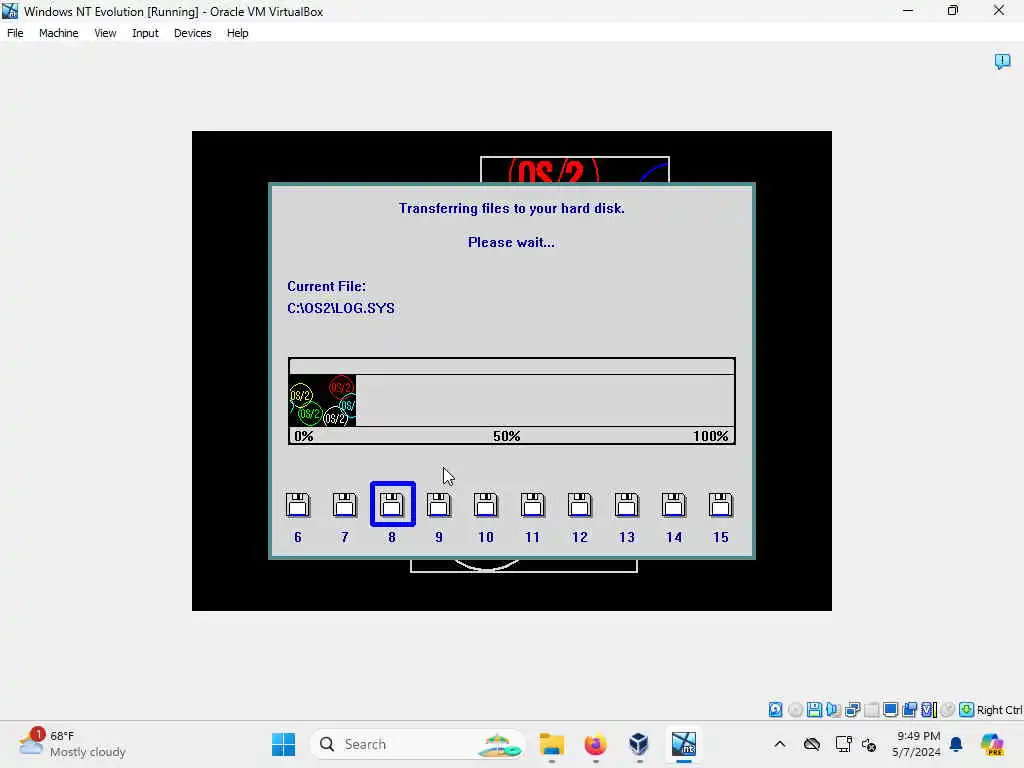Click the Right Ctrl host key label
Image resolution: width=1024 pixels, height=768 pixels.
point(999,710)
